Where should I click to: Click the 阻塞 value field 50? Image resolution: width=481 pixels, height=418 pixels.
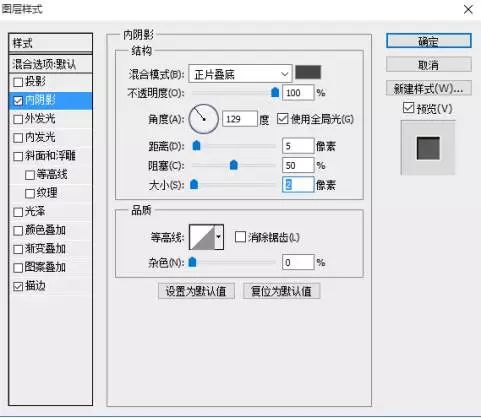click(298, 165)
